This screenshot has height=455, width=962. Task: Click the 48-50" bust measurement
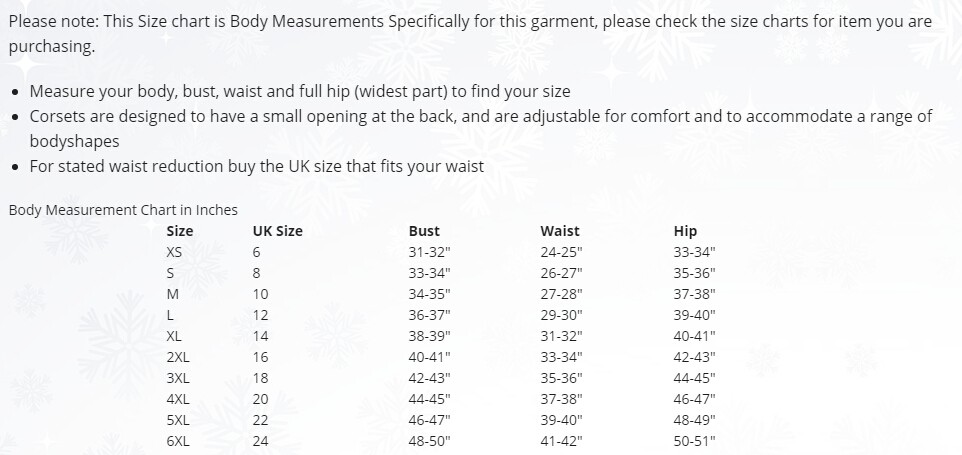[x=430, y=441]
